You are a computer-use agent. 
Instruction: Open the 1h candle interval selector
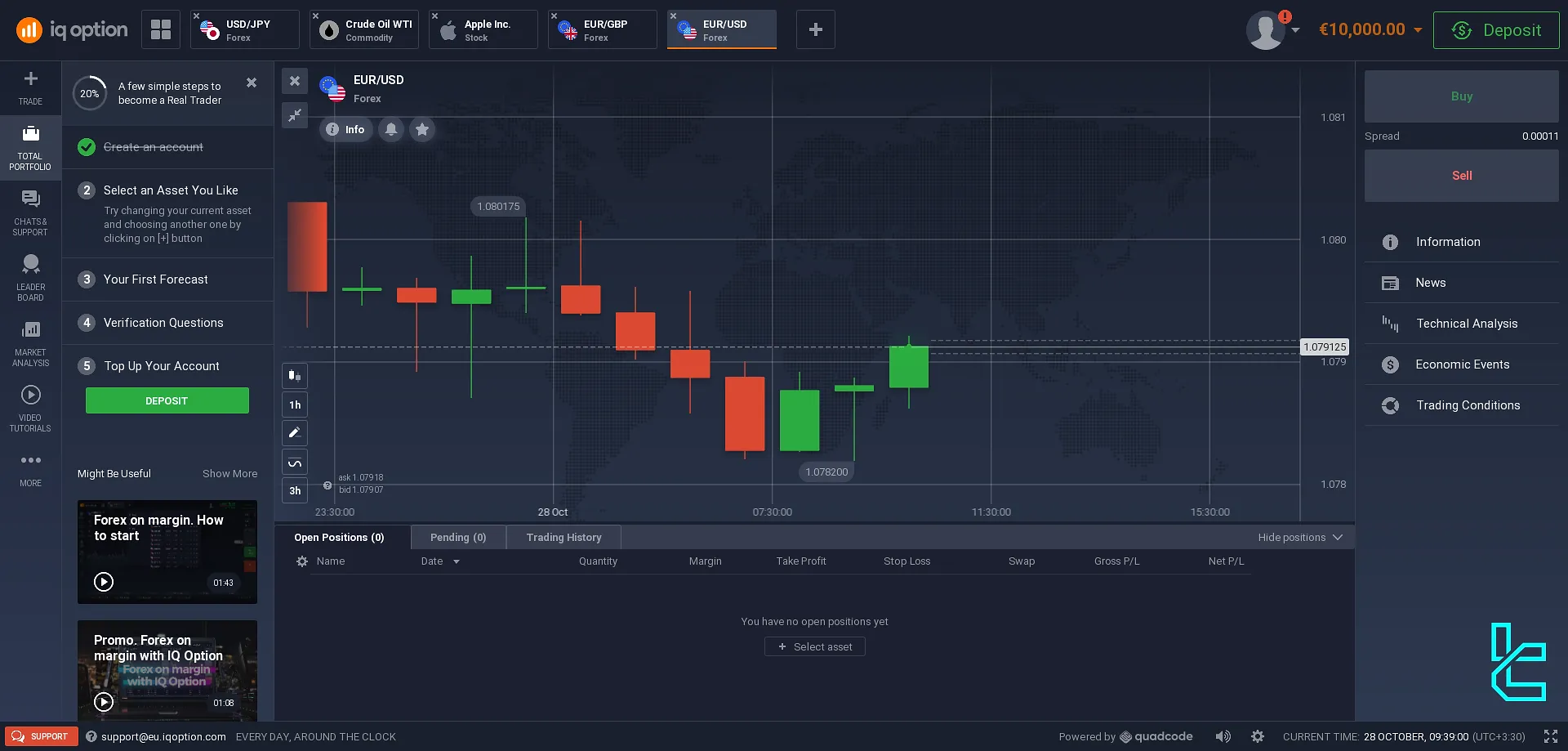click(295, 405)
